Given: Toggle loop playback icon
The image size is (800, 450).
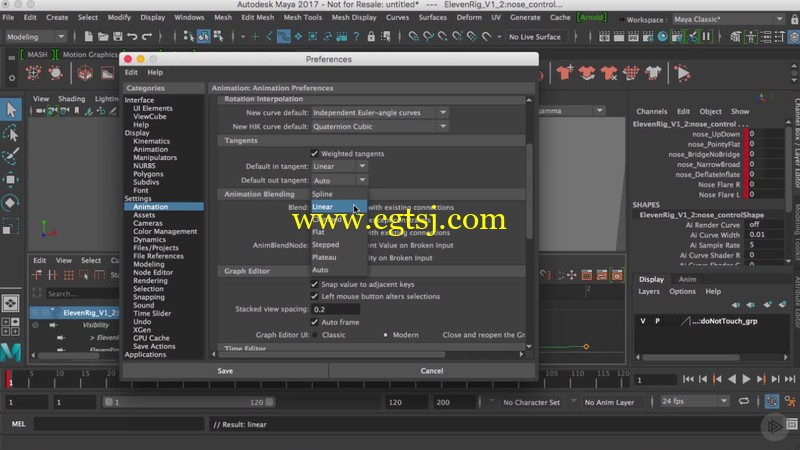Looking at the screenshot, I should [x=744, y=402].
